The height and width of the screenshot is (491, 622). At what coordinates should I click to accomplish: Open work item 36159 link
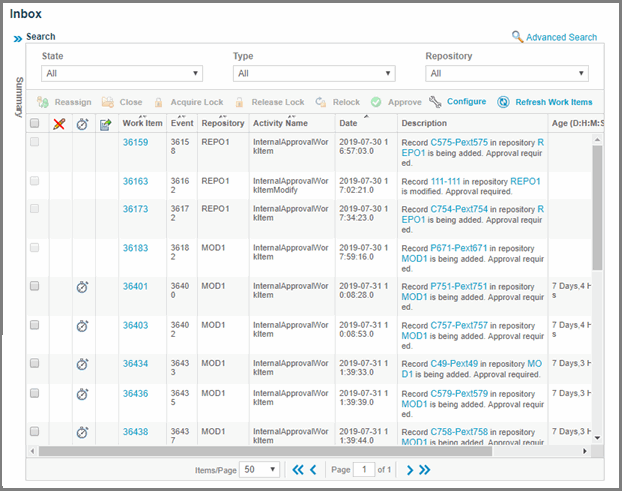point(135,142)
